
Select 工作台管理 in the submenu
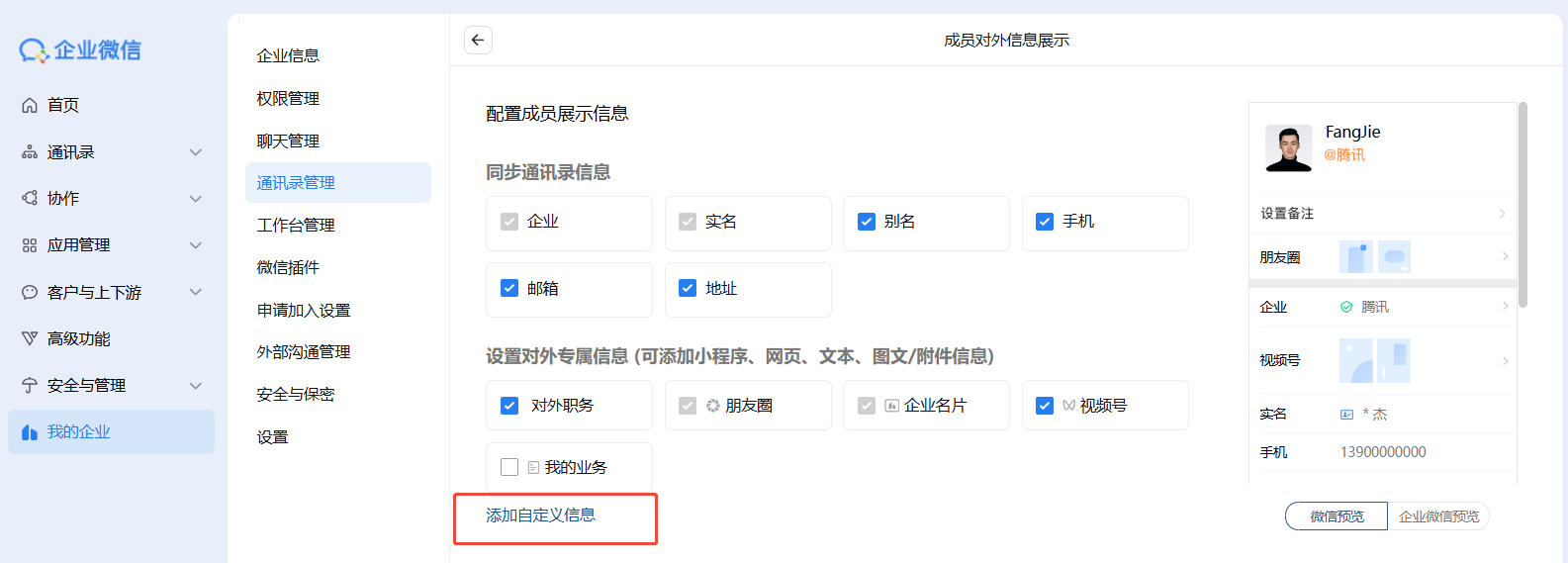point(296,226)
